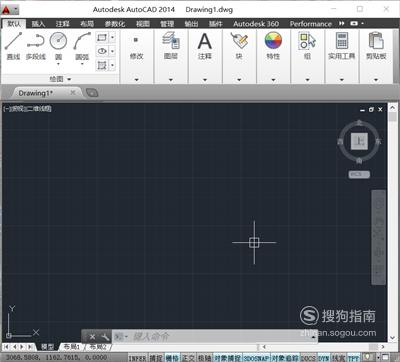Click the Top face of the ViewCube
400x362 pixels.
pyautogui.click(x=359, y=141)
